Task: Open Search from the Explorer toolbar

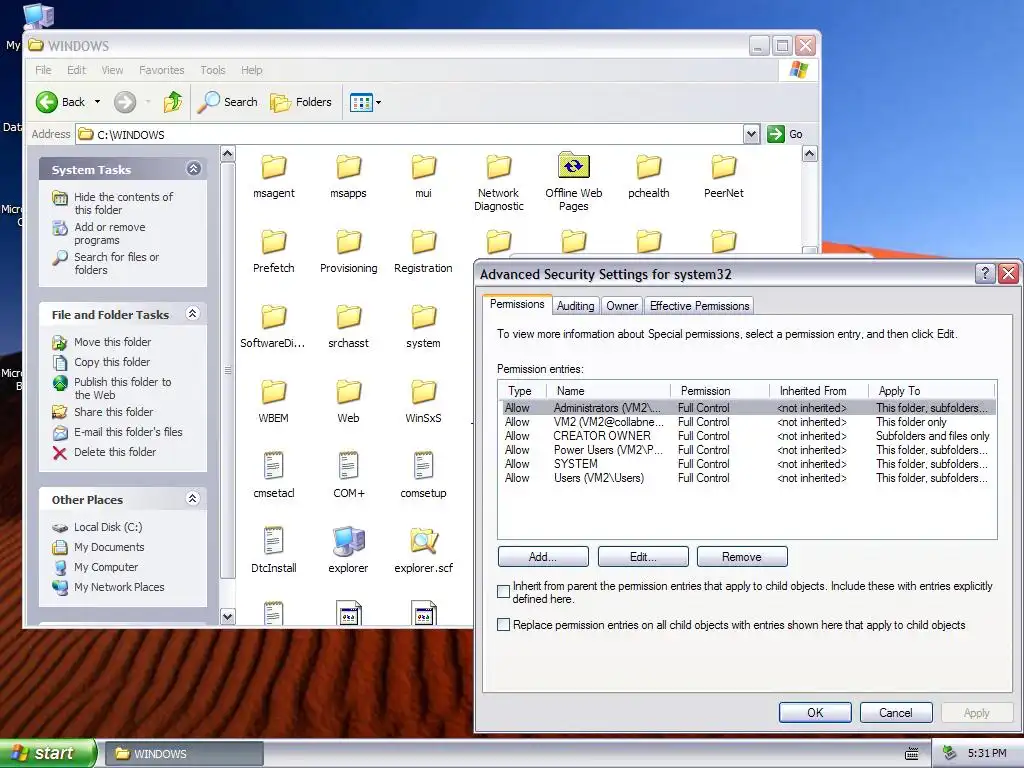Action: click(x=228, y=102)
